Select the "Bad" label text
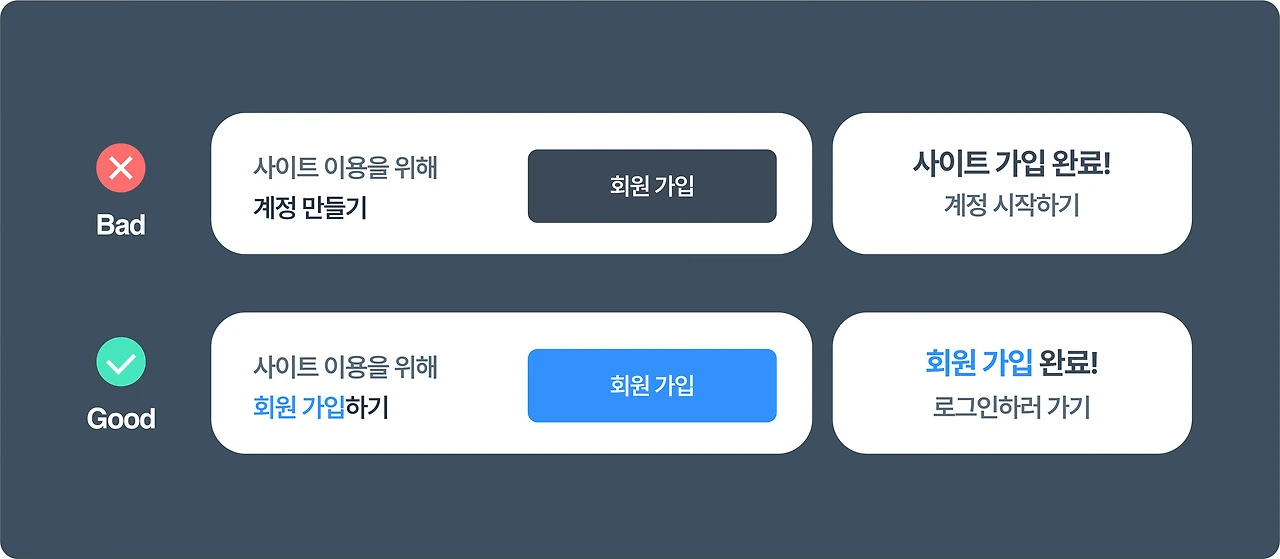 [121, 225]
